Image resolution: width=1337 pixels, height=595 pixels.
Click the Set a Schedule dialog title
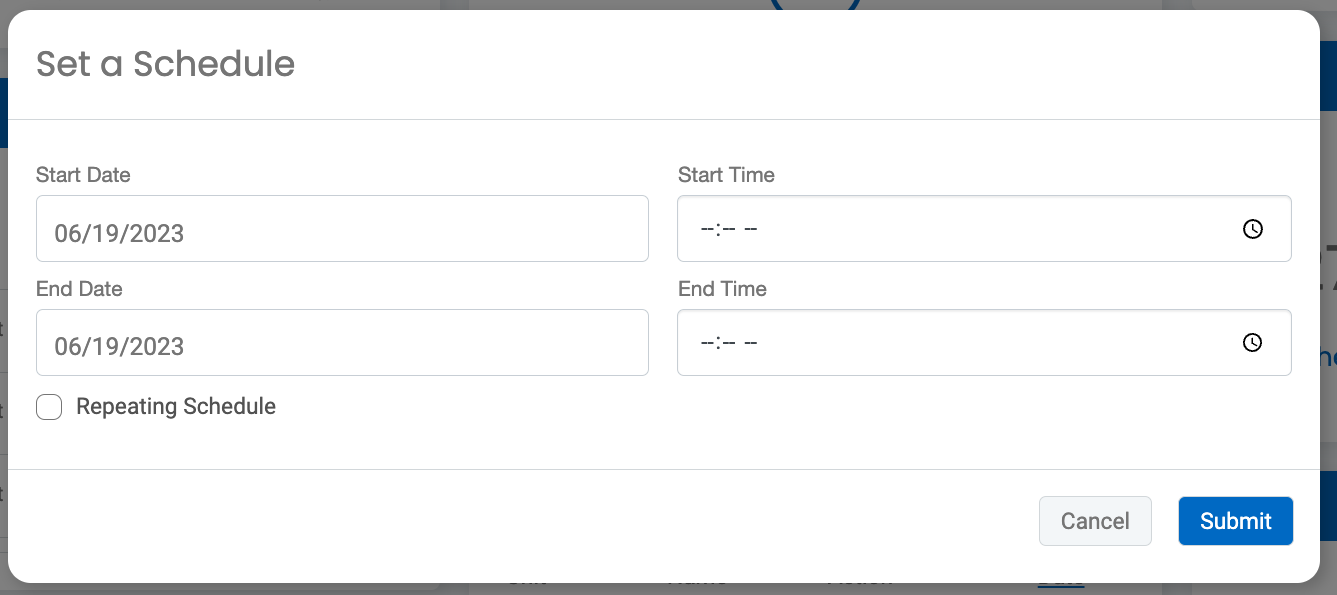(165, 64)
